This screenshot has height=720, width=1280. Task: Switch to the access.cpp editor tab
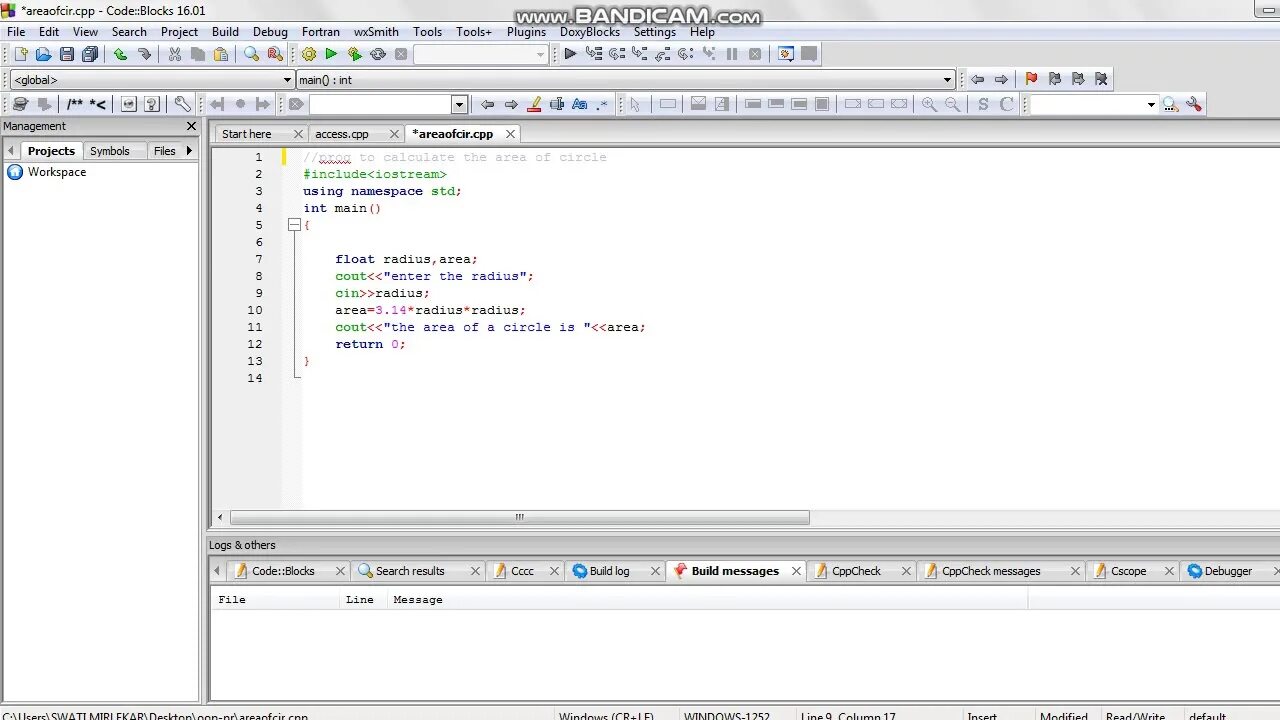[342, 134]
